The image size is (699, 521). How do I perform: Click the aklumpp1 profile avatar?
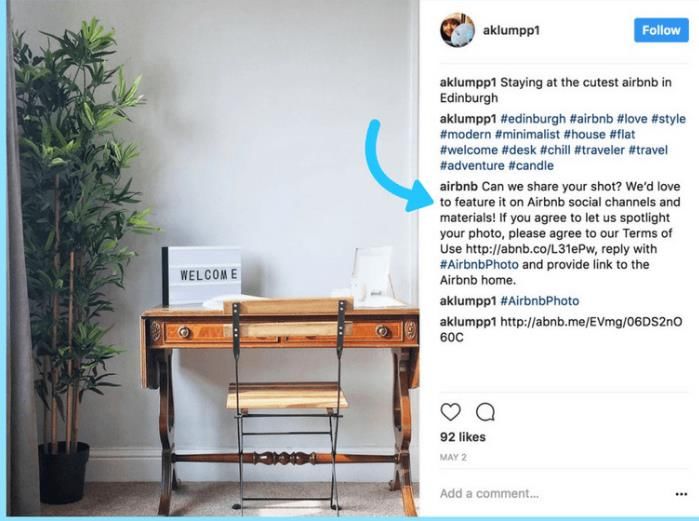coord(457,30)
